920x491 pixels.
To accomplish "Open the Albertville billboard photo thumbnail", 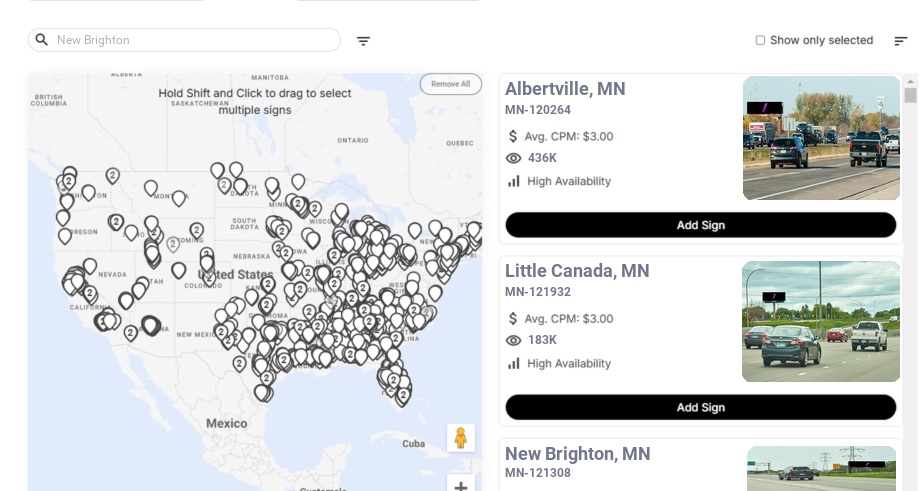I will pos(821,138).
